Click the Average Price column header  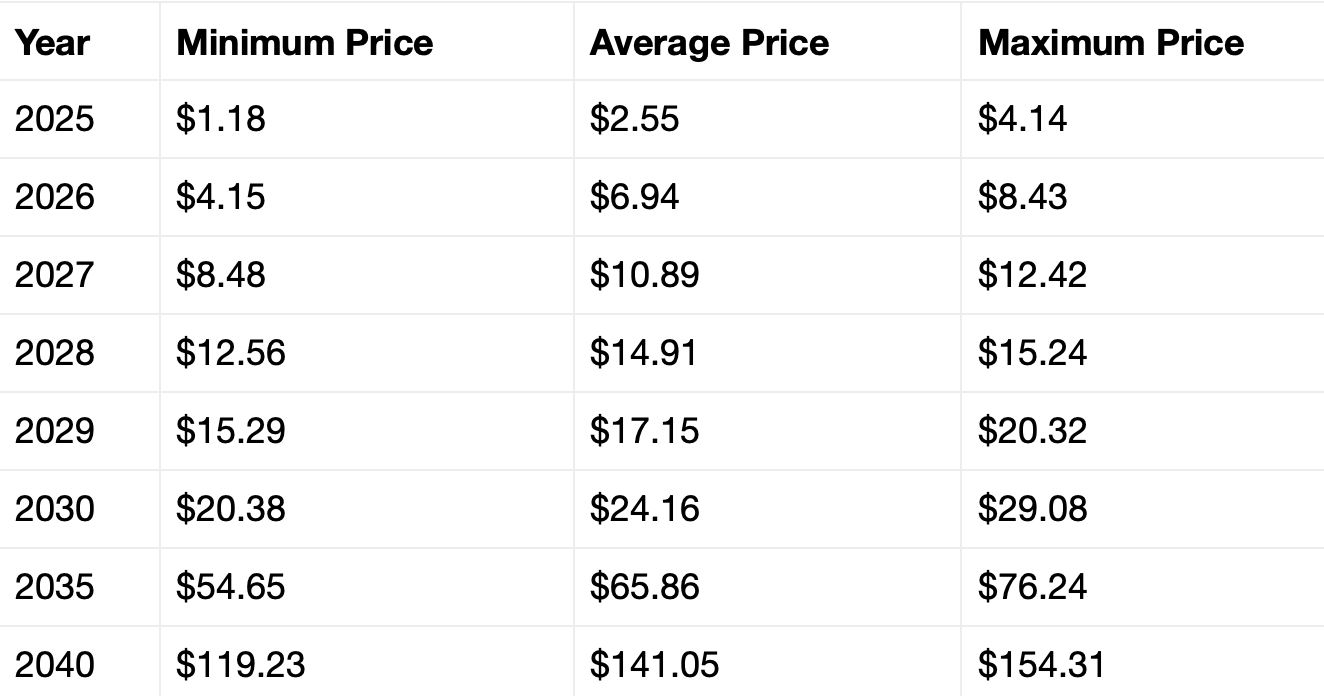click(x=709, y=42)
